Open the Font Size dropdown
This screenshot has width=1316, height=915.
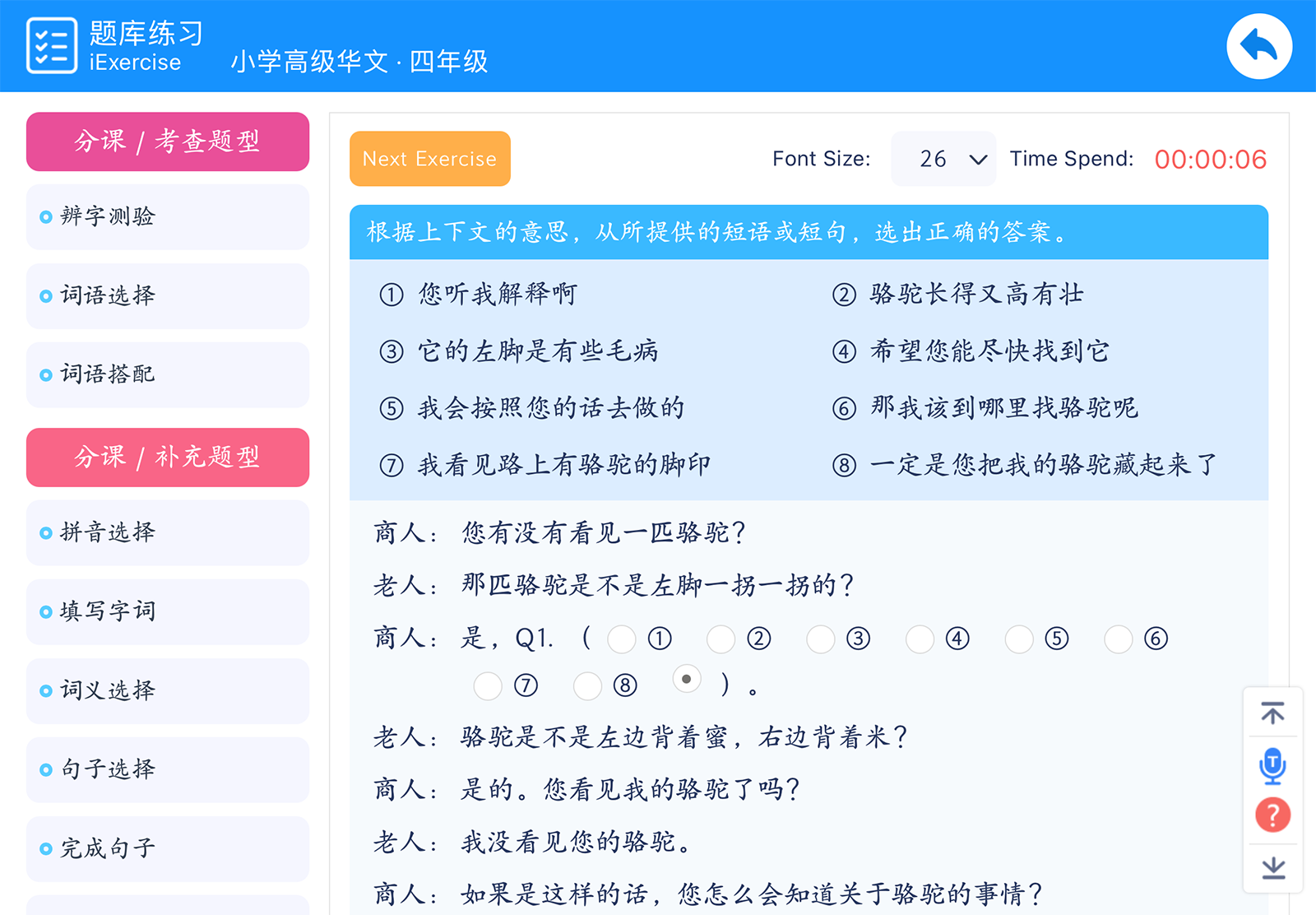(x=943, y=159)
